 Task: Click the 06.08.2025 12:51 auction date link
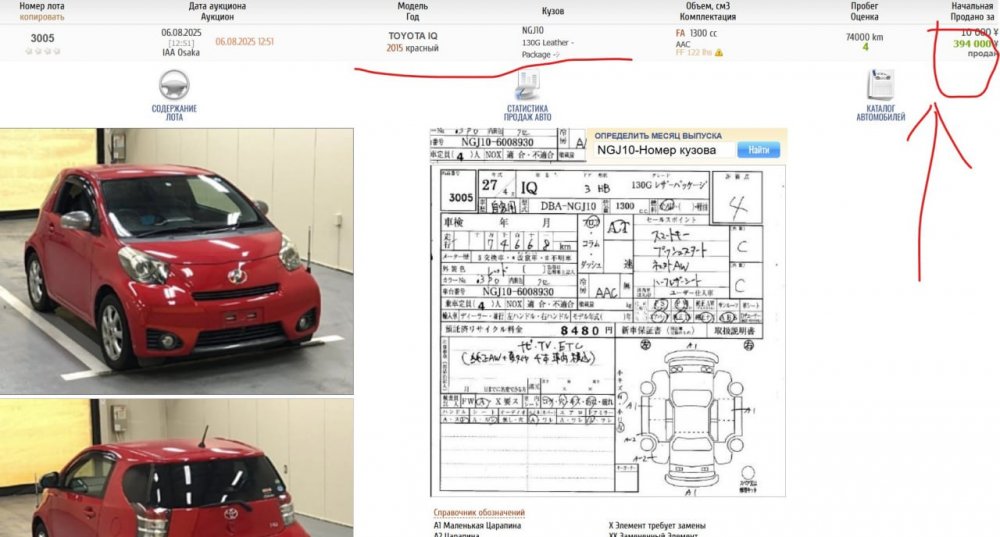(x=244, y=42)
